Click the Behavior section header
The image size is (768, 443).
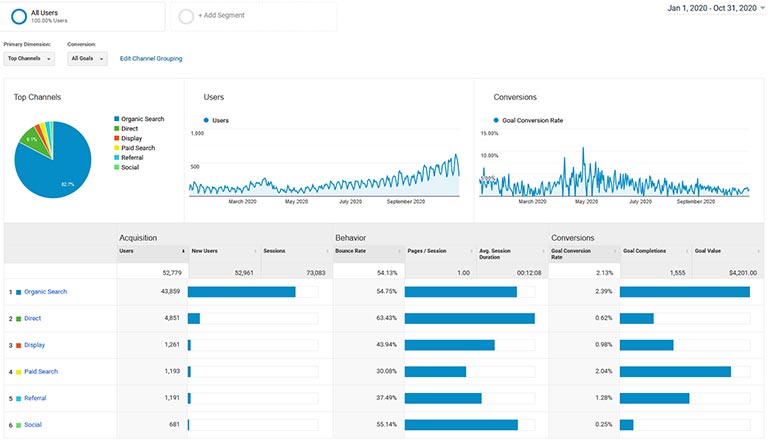351,238
